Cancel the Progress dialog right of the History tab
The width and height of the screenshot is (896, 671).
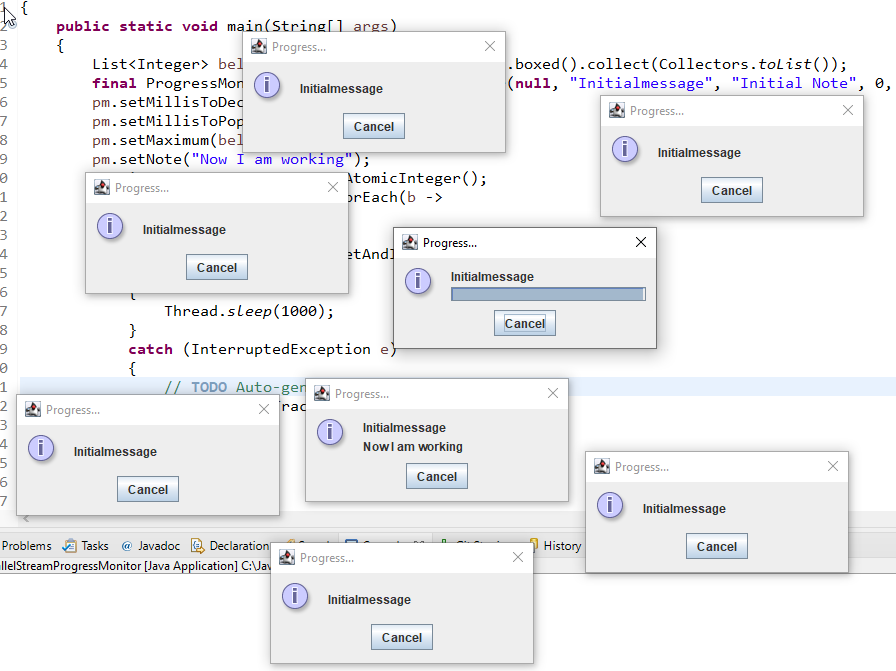[x=717, y=546]
